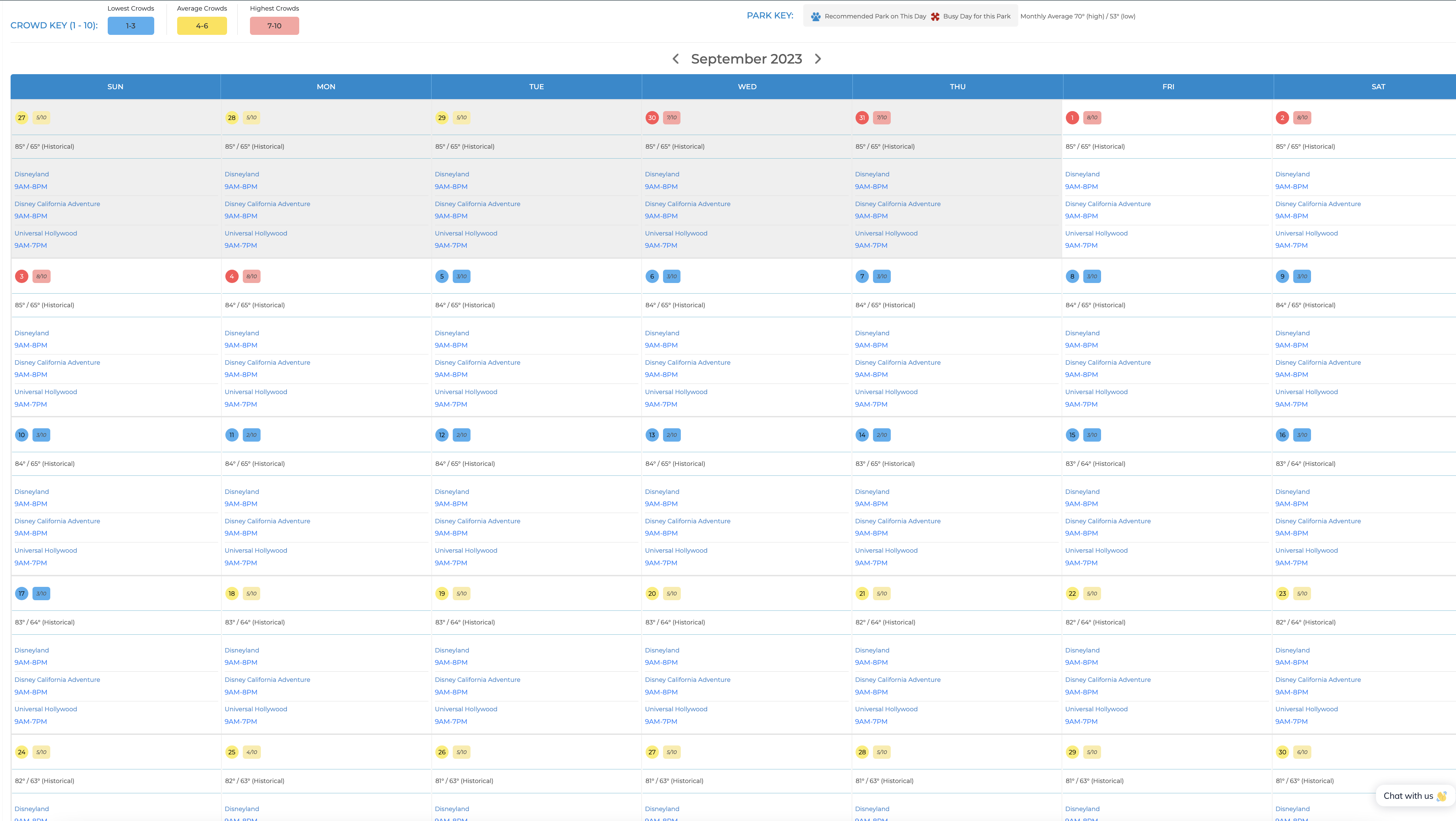Click the SUN column header

(x=115, y=86)
